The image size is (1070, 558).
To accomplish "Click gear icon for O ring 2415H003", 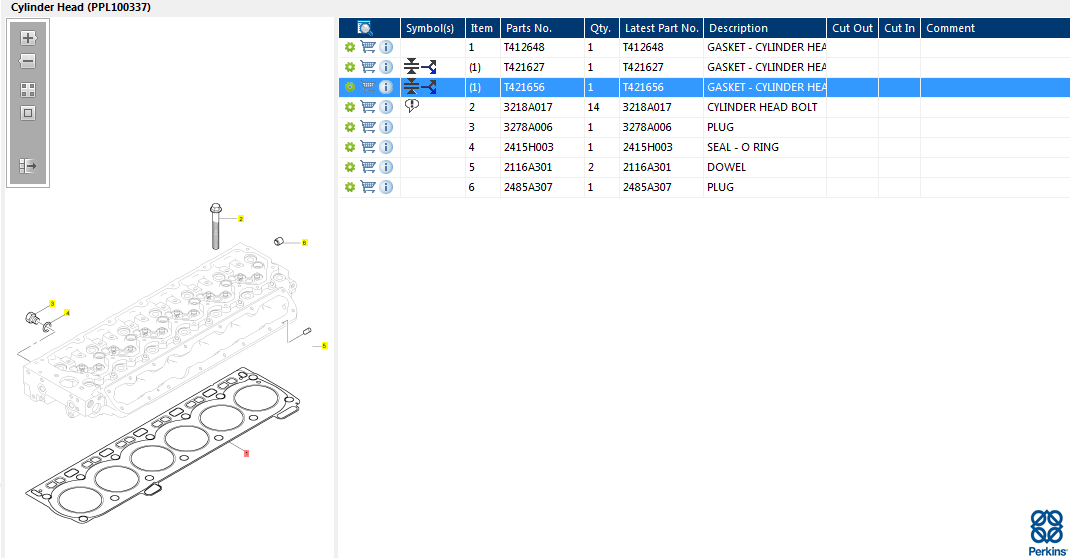I will 349,147.
